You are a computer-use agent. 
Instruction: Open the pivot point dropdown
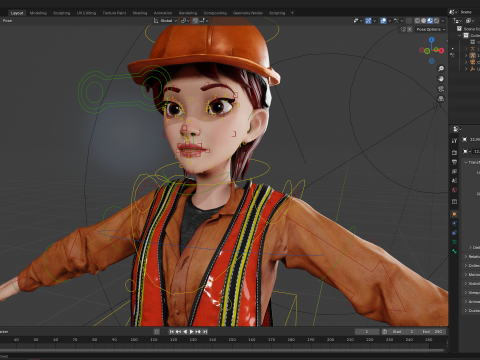click(x=185, y=21)
